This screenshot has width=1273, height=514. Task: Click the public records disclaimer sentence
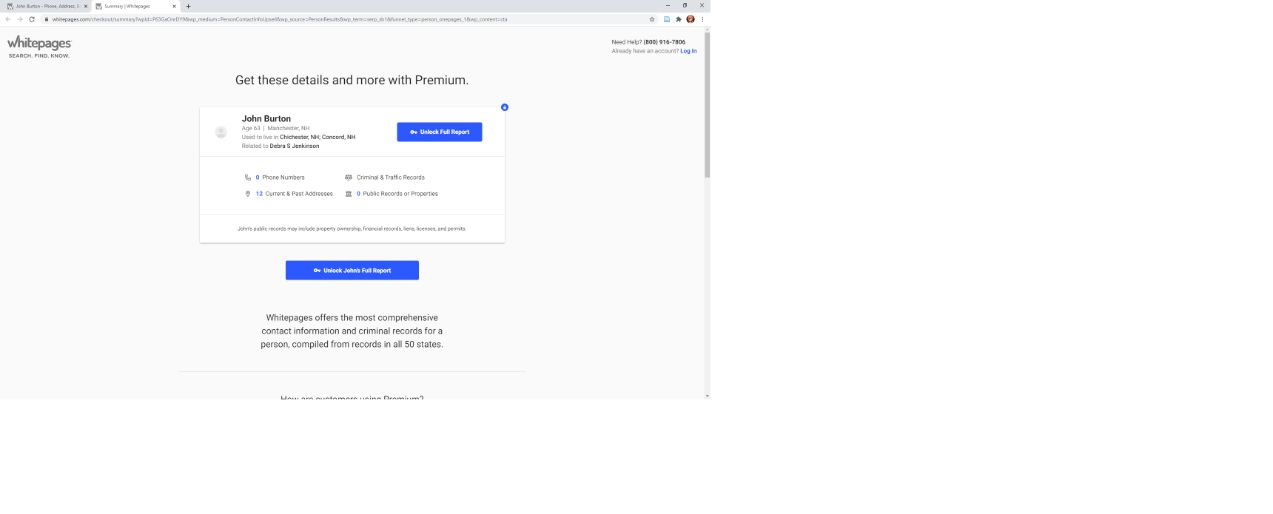tap(352, 229)
